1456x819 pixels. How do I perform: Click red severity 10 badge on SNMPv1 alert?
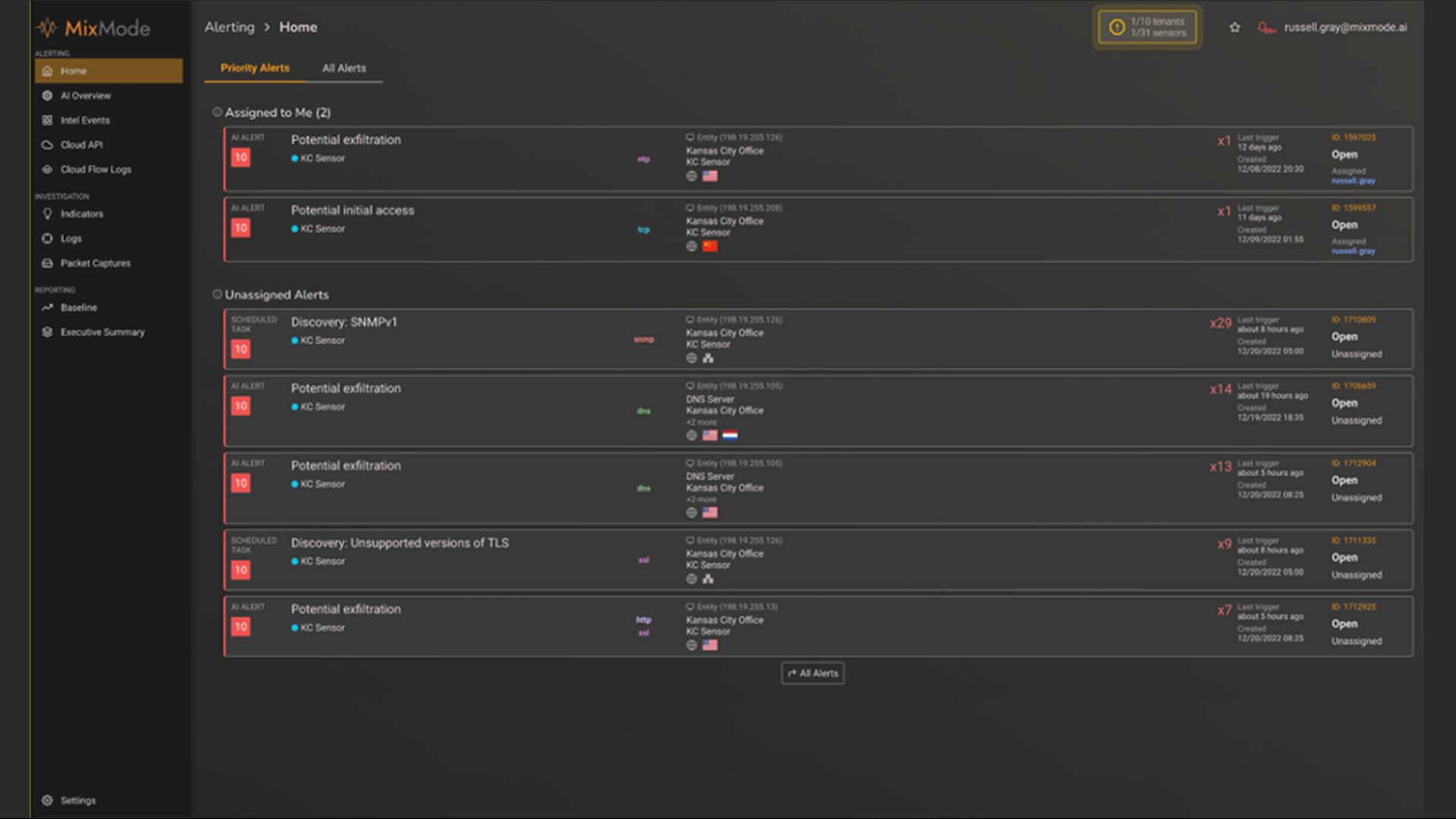(240, 349)
